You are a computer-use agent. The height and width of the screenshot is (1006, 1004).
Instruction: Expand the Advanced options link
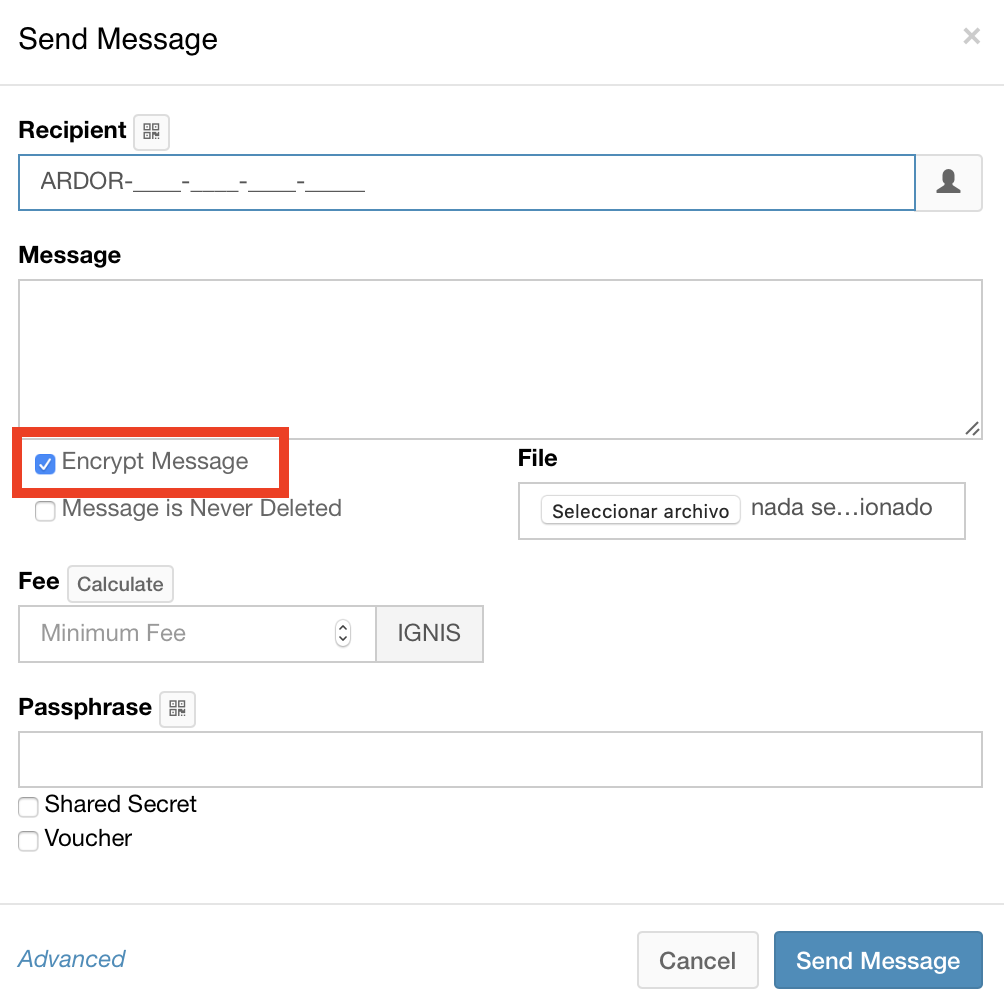click(x=72, y=959)
